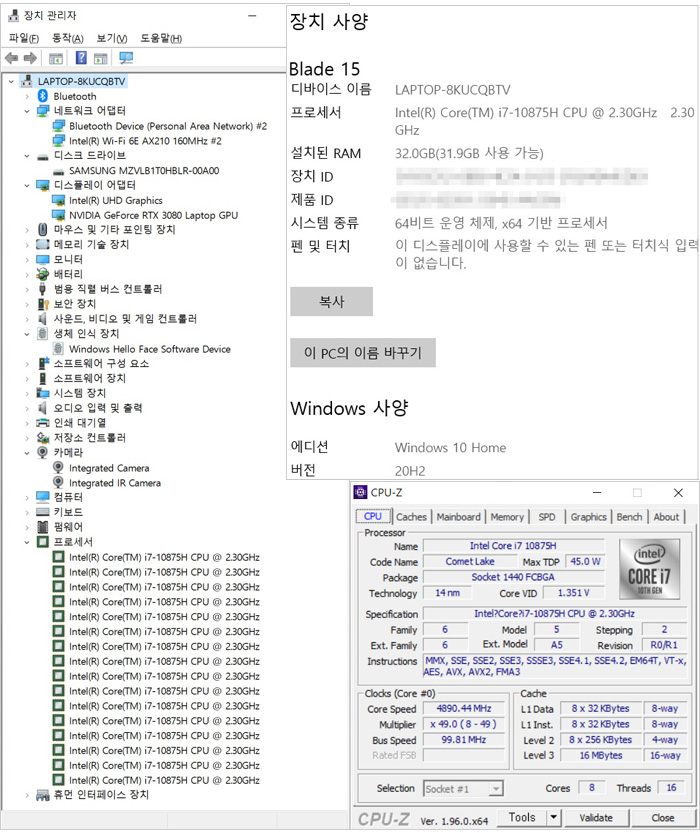Click the 소프트웨어 구성 요소 tree item
The height and width of the screenshot is (833, 700).
pyautogui.click(x=101, y=363)
